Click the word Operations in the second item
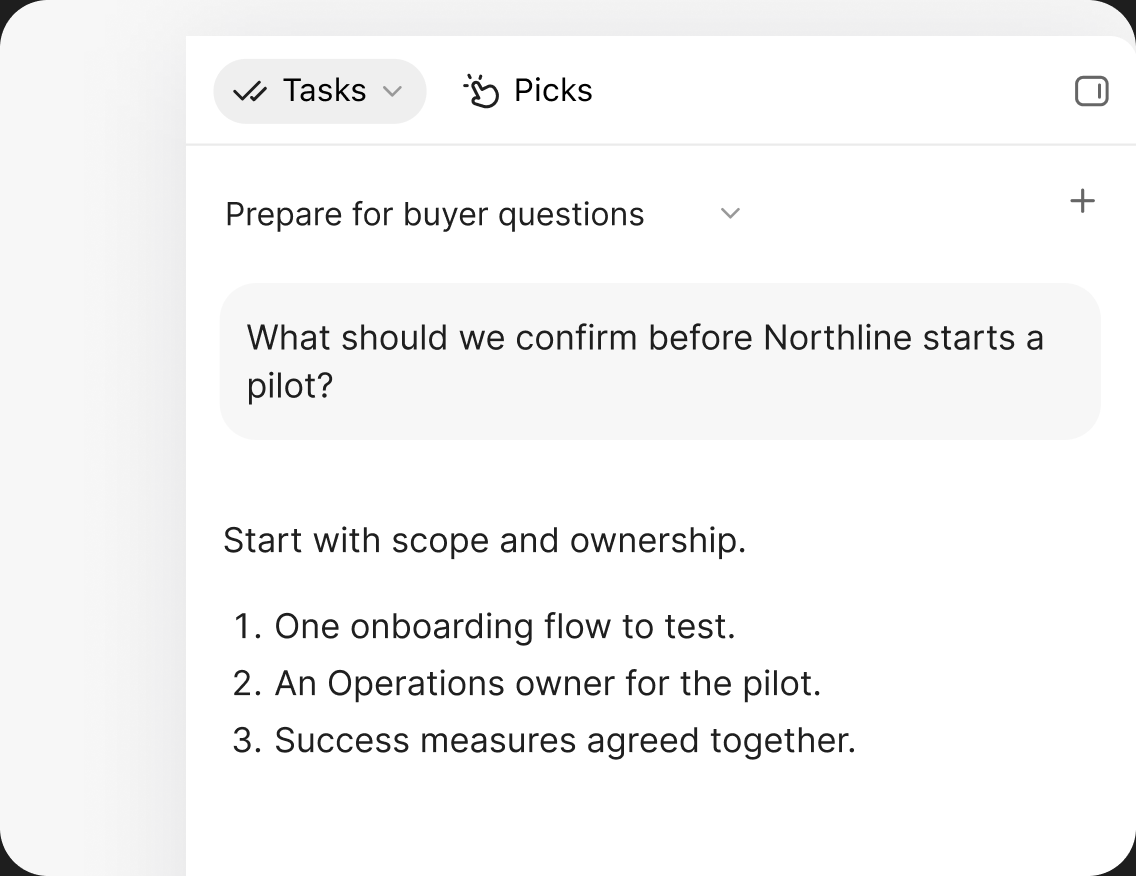This screenshot has width=1136, height=876. [x=416, y=684]
